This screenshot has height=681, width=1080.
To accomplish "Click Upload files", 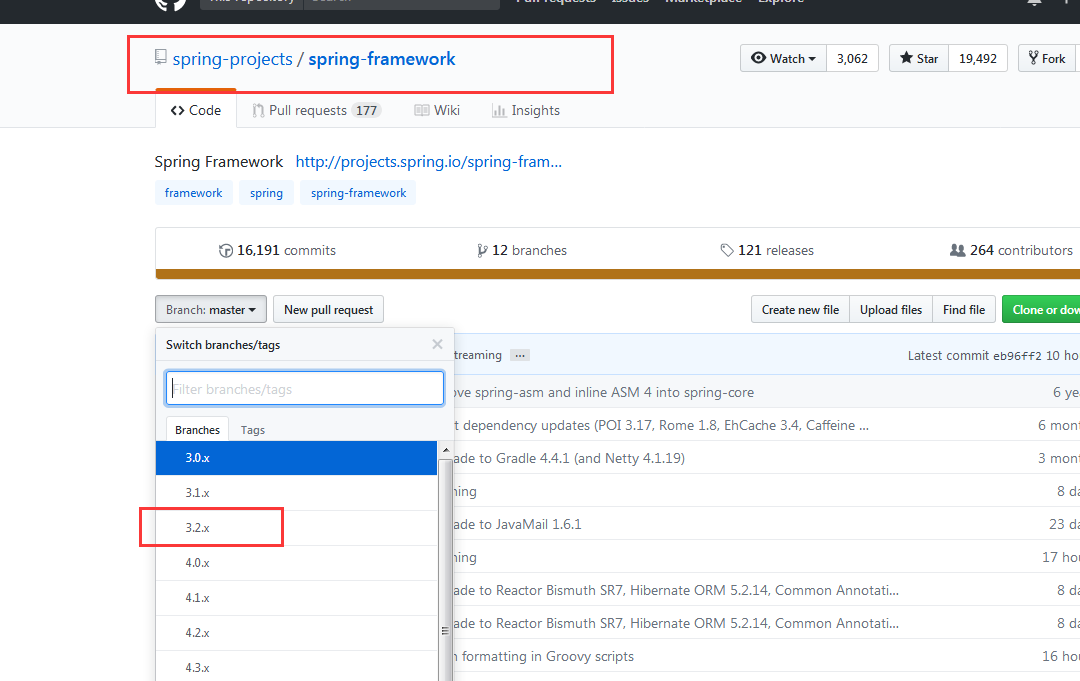I will [891, 310].
